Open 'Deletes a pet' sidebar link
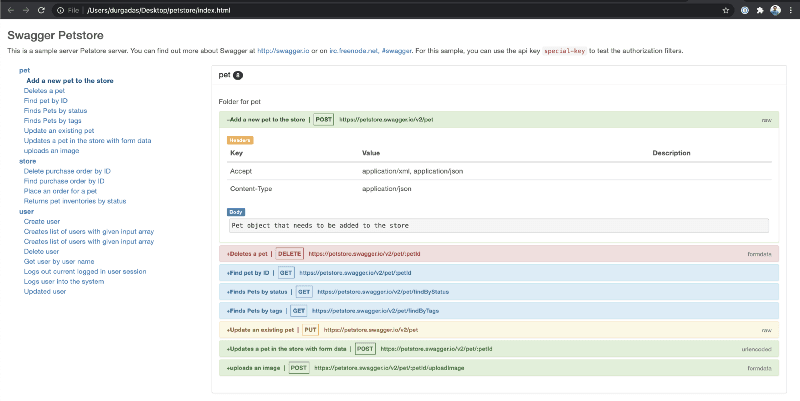Viewport: 800px width, 401px height. (44, 91)
